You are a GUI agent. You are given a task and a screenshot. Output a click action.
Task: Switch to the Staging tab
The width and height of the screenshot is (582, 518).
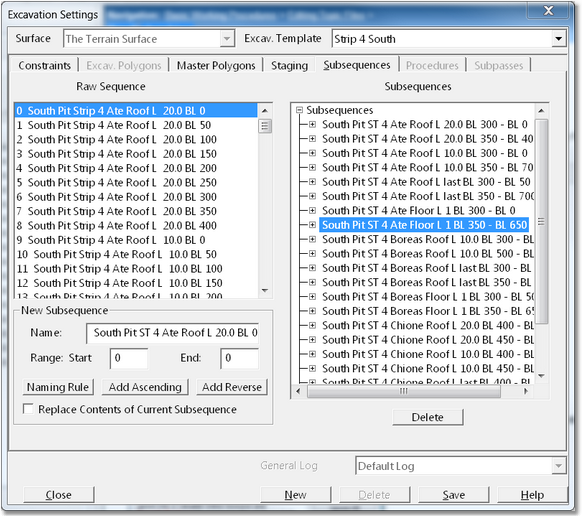pyautogui.click(x=289, y=65)
